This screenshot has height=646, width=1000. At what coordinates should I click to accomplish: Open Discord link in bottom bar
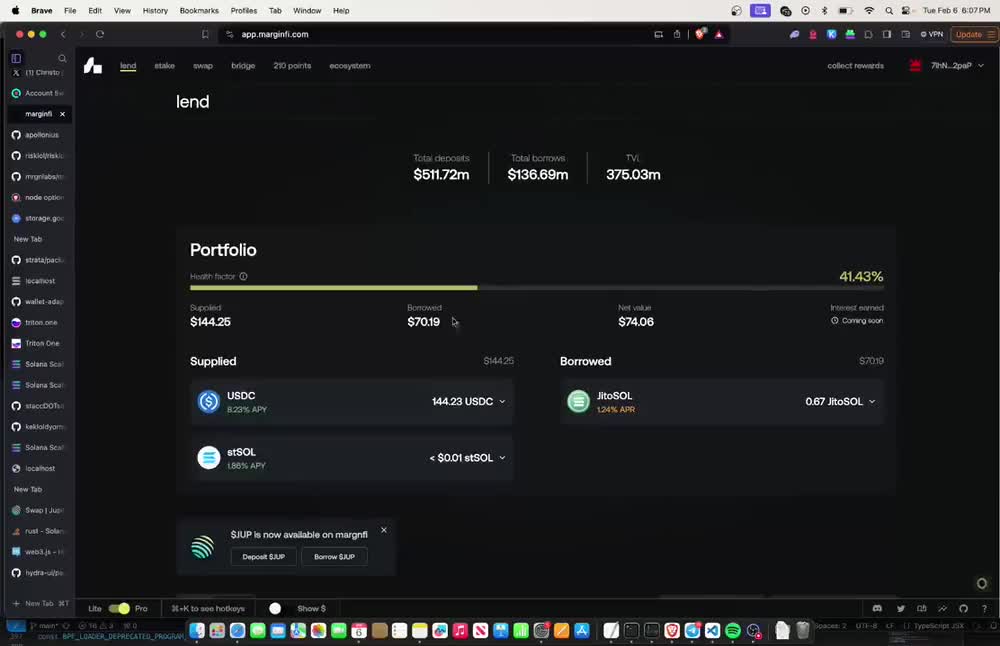pyautogui.click(x=878, y=608)
